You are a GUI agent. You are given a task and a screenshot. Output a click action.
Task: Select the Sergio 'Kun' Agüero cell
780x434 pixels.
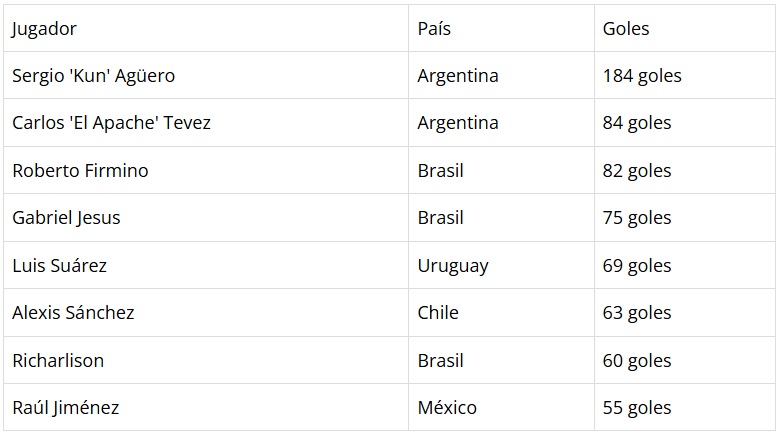tap(93, 76)
